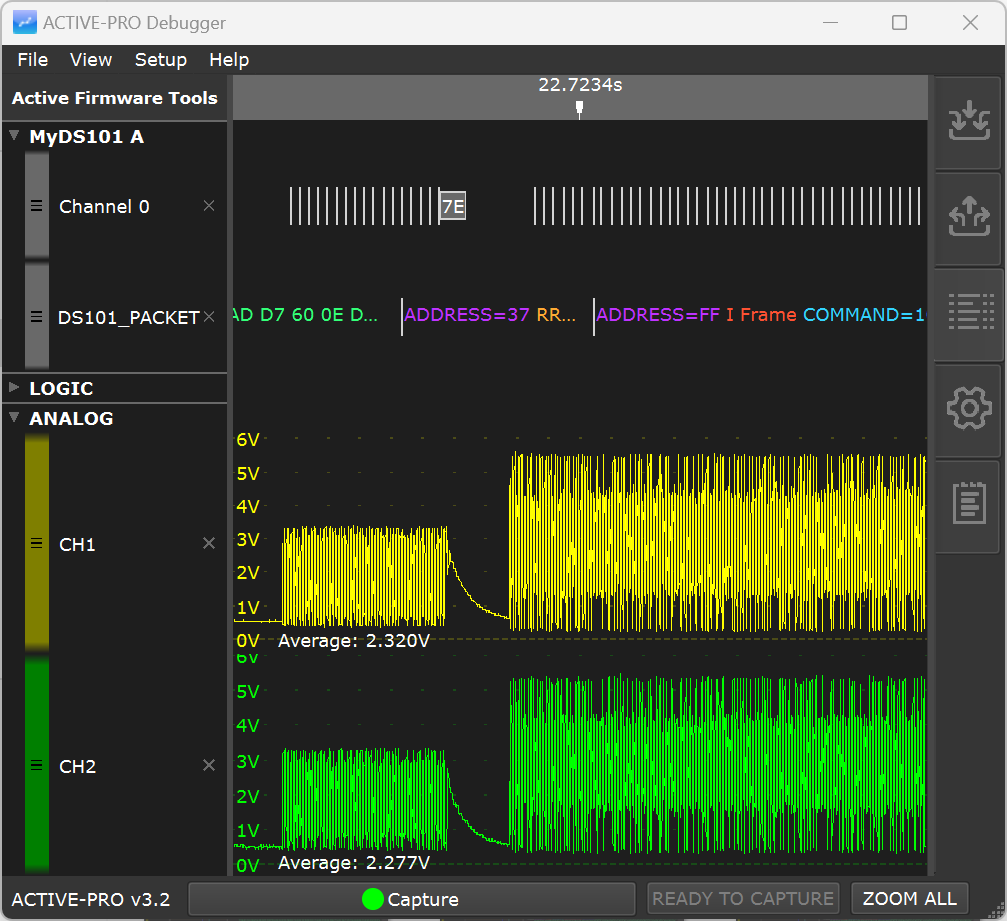Expand the LOGIC section
The height and width of the screenshot is (921, 1007).
pos(14,388)
